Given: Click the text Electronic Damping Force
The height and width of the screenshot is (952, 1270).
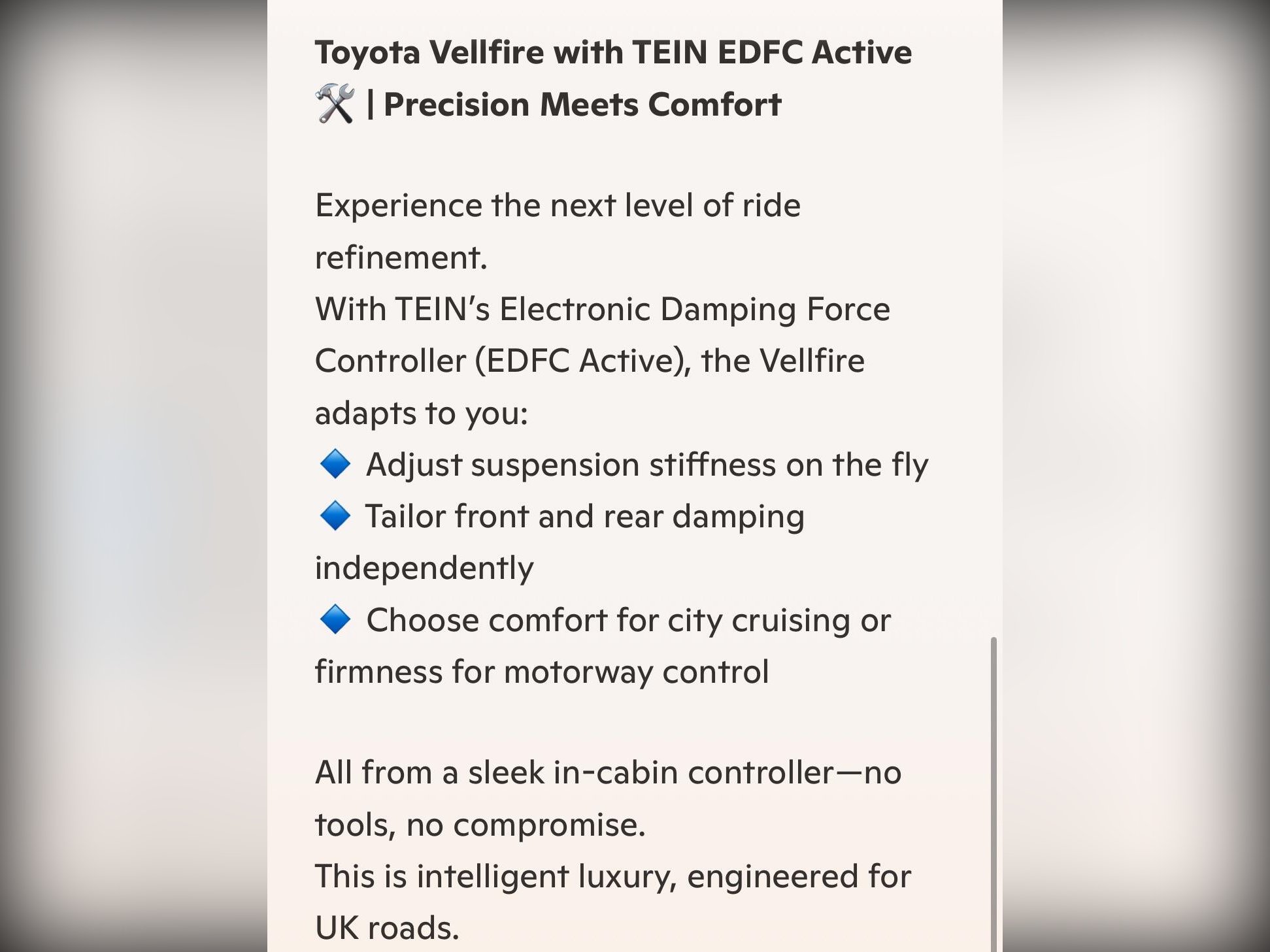Looking at the screenshot, I should pyautogui.click(x=694, y=310).
